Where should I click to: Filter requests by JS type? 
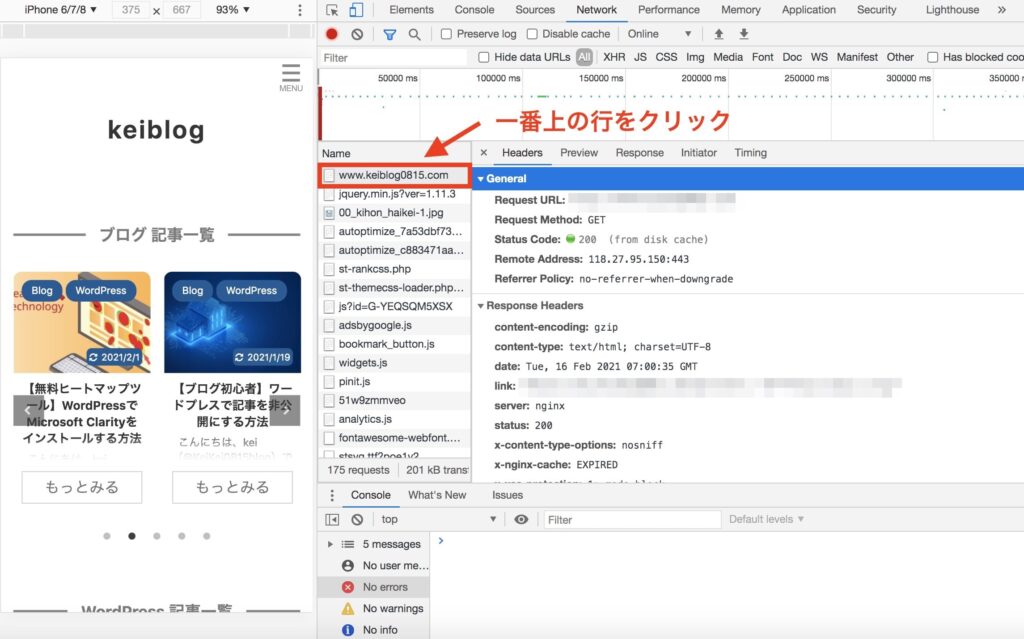point(641,57)
